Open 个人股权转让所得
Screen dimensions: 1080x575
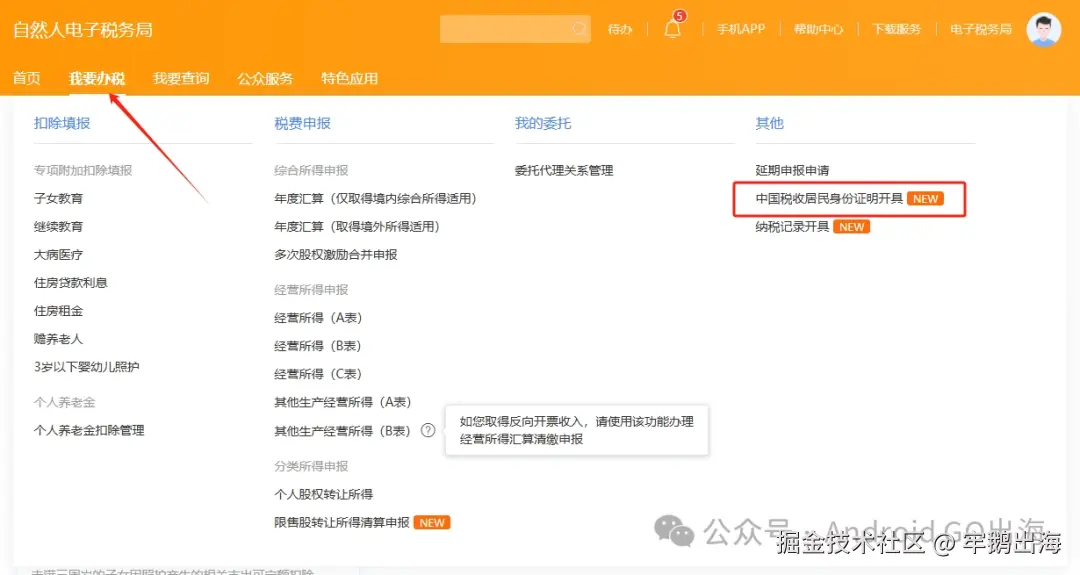pyautogui.click(x=324, y=494)
